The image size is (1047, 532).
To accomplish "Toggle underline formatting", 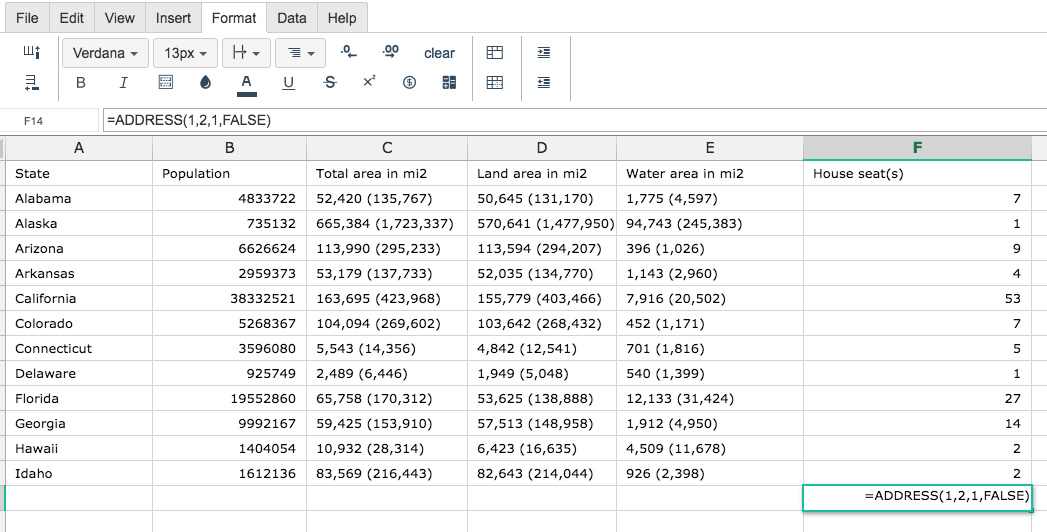I will [289, 83].
